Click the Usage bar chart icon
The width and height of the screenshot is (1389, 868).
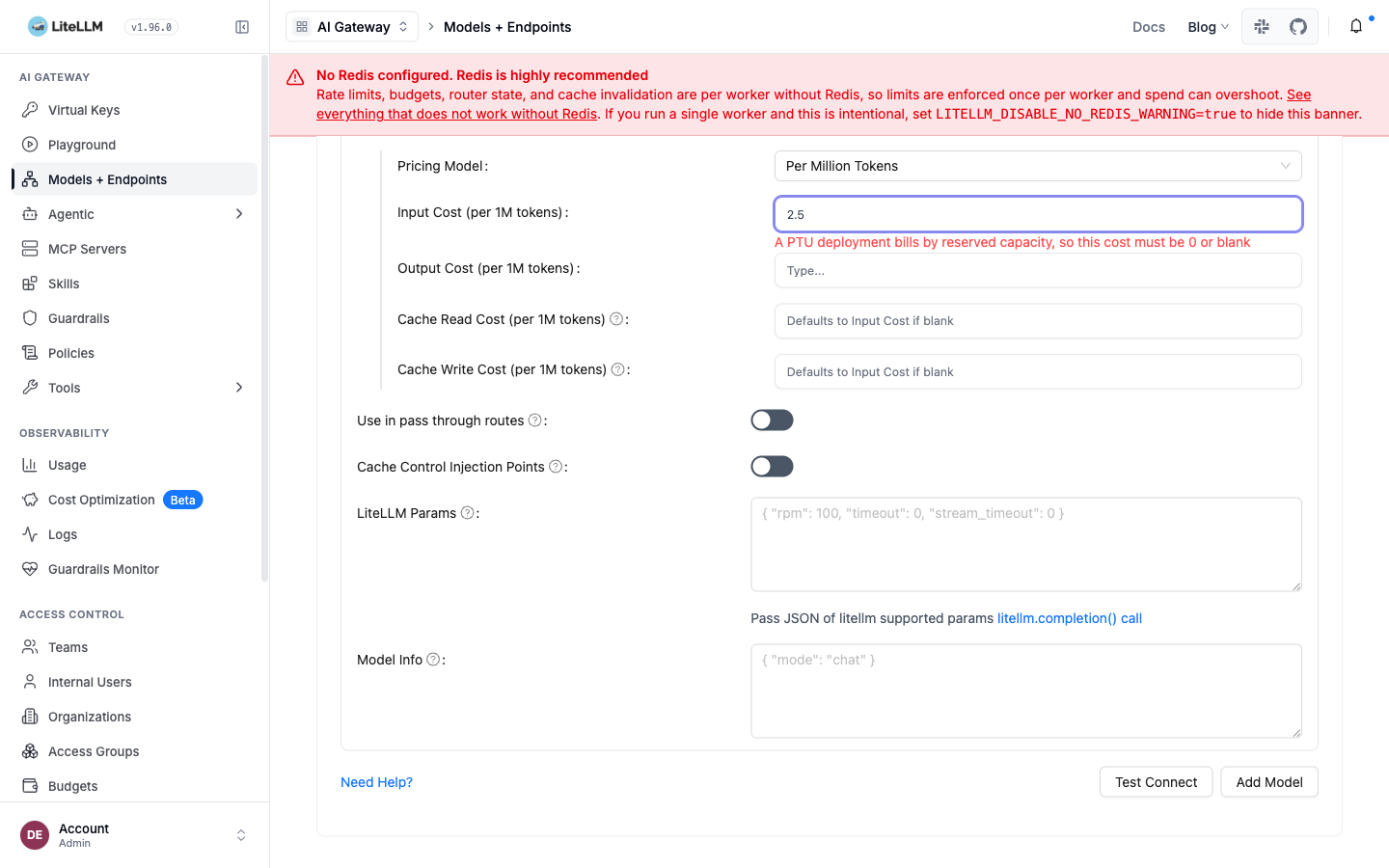tap(30, 465)
